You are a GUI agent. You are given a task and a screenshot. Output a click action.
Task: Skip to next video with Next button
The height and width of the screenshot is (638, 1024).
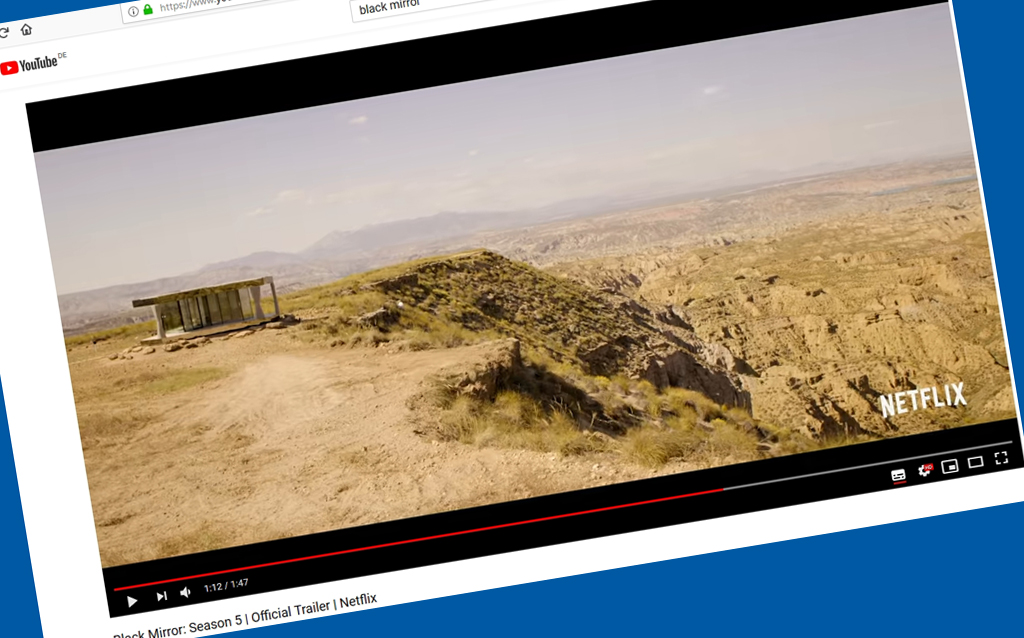[x=161, y=597]
